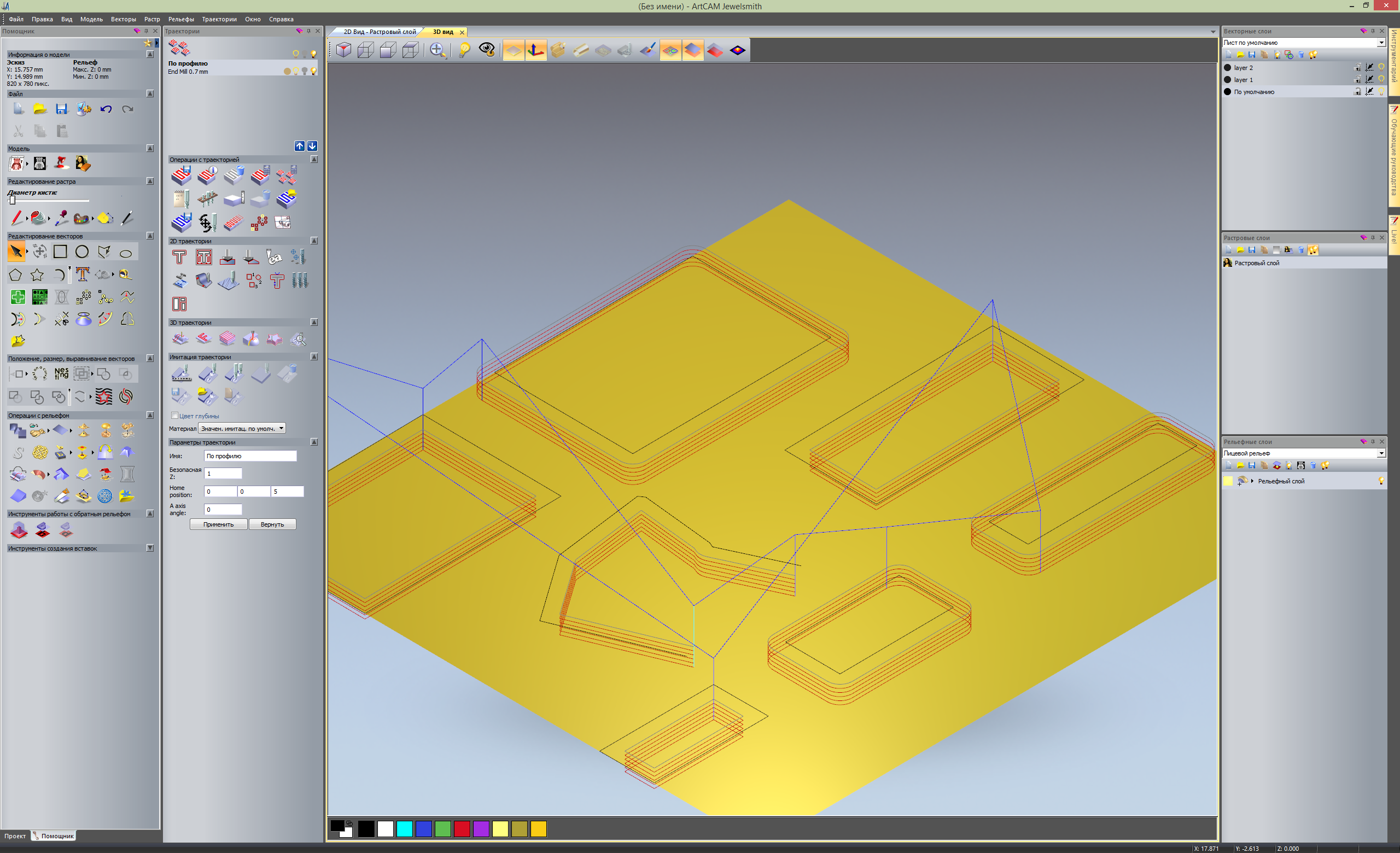Image resolution: width=1400 pixels, height=853 pixels.
Task: Enable the Цвет глубины checkbox
Action: [174, 416]
